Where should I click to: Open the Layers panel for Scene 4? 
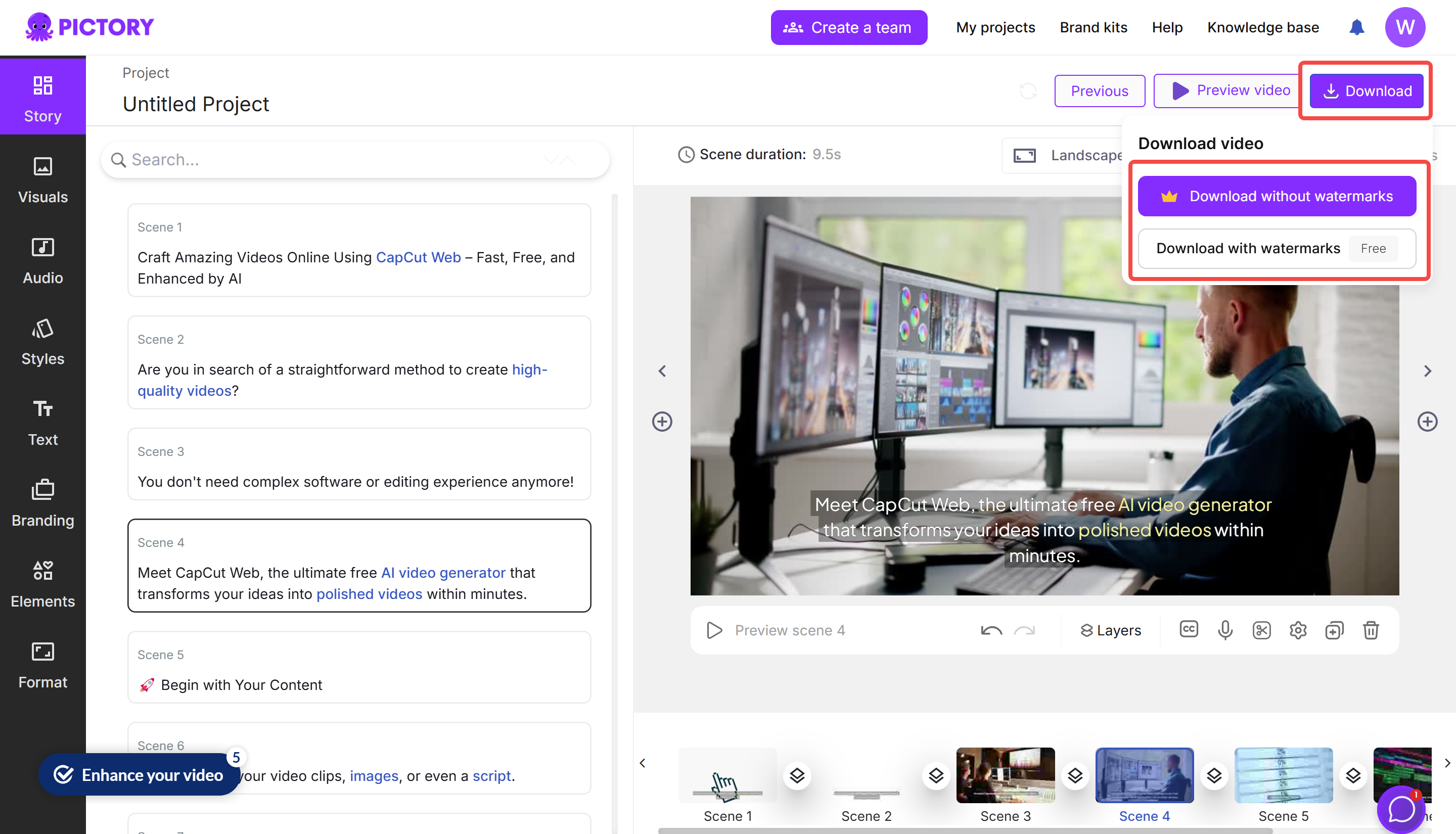point(1110,630)
